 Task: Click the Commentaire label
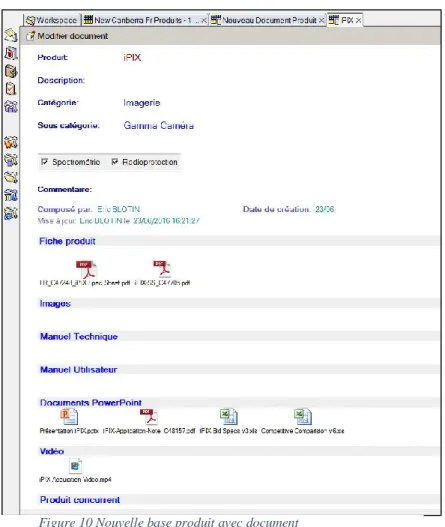coord(65,189)
